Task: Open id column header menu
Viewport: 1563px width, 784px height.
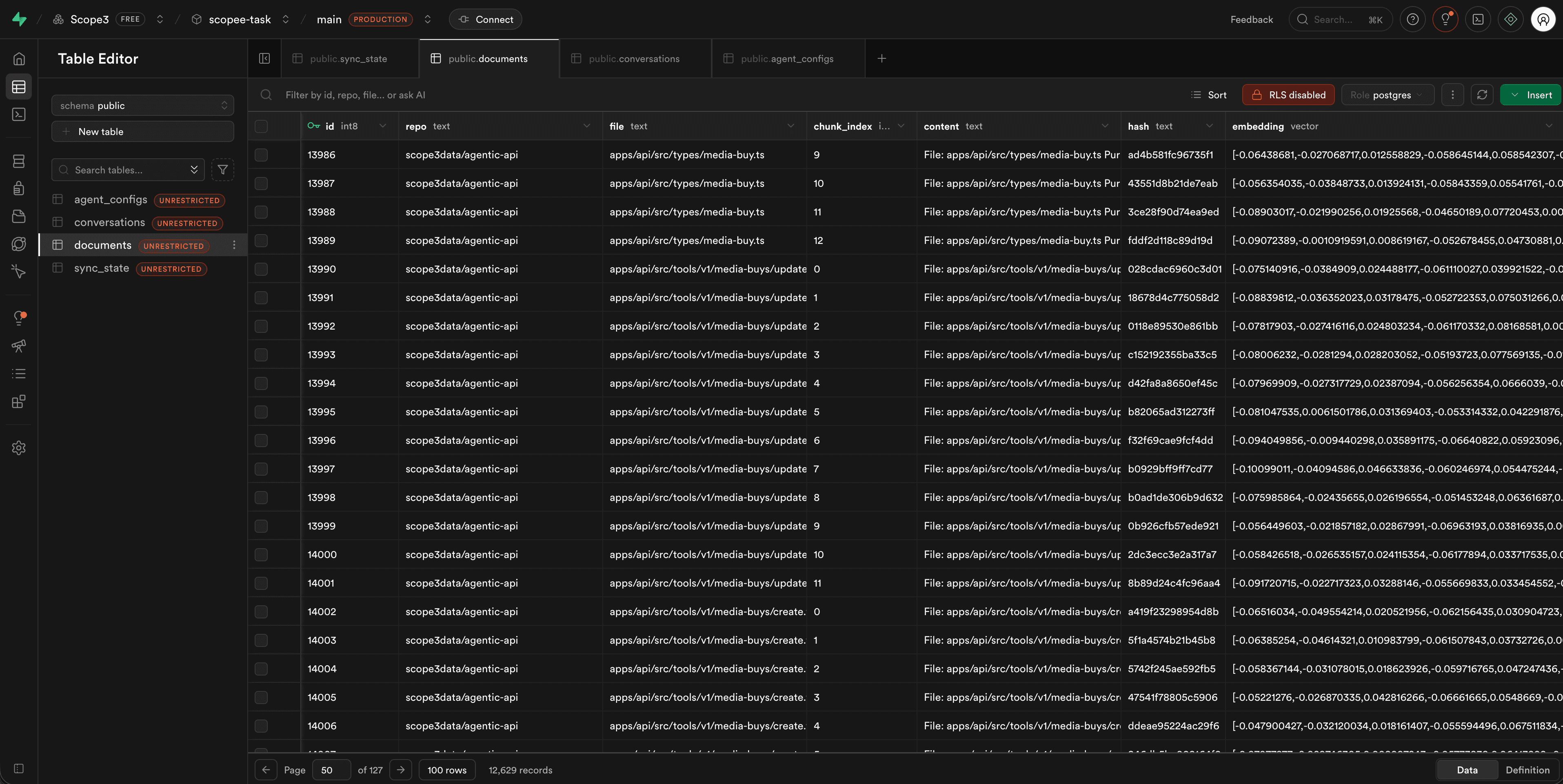Action: [383, 126]
